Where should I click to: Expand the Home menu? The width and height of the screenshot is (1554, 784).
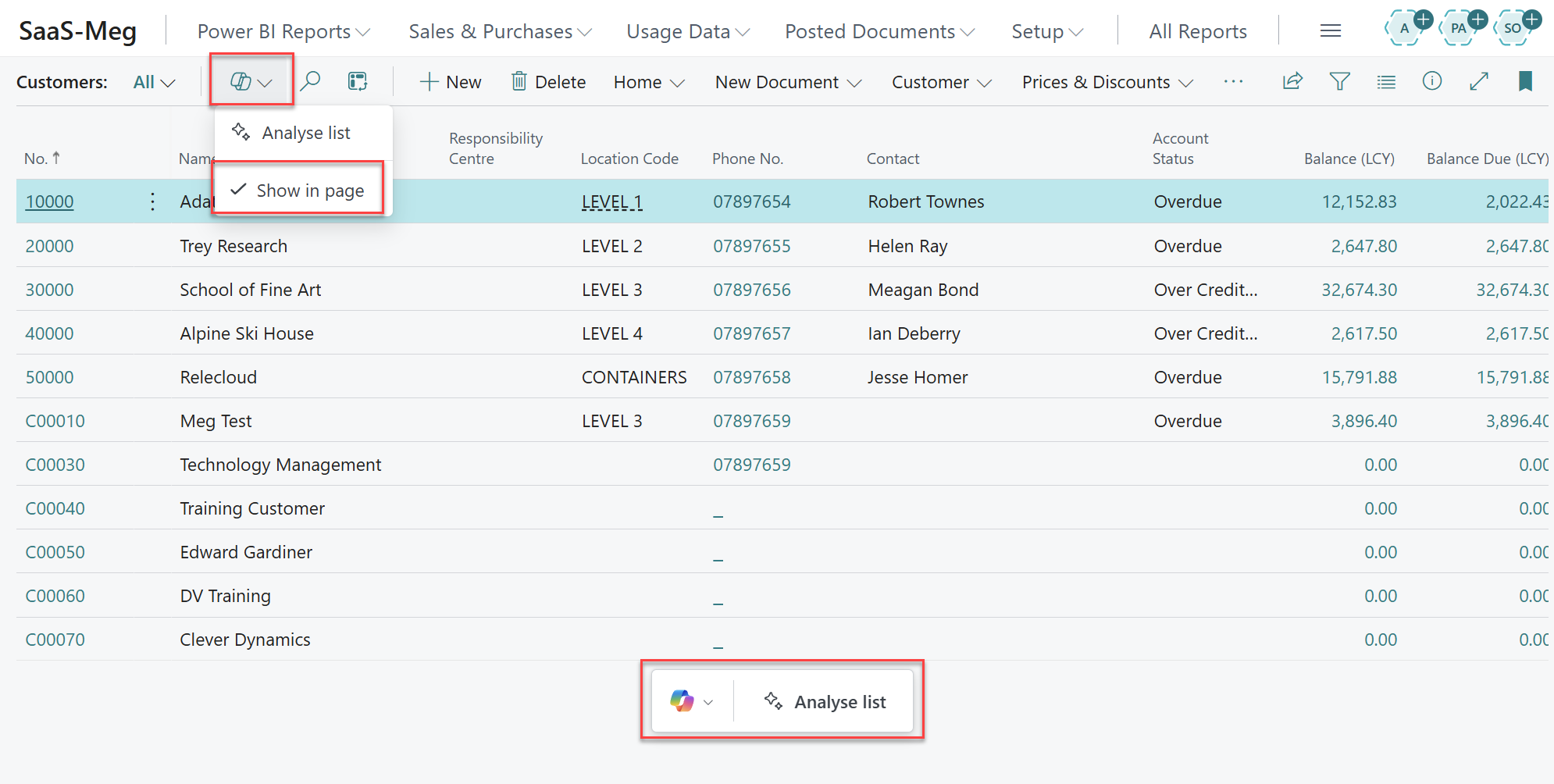pyautogui.click(x=649, y=82)
